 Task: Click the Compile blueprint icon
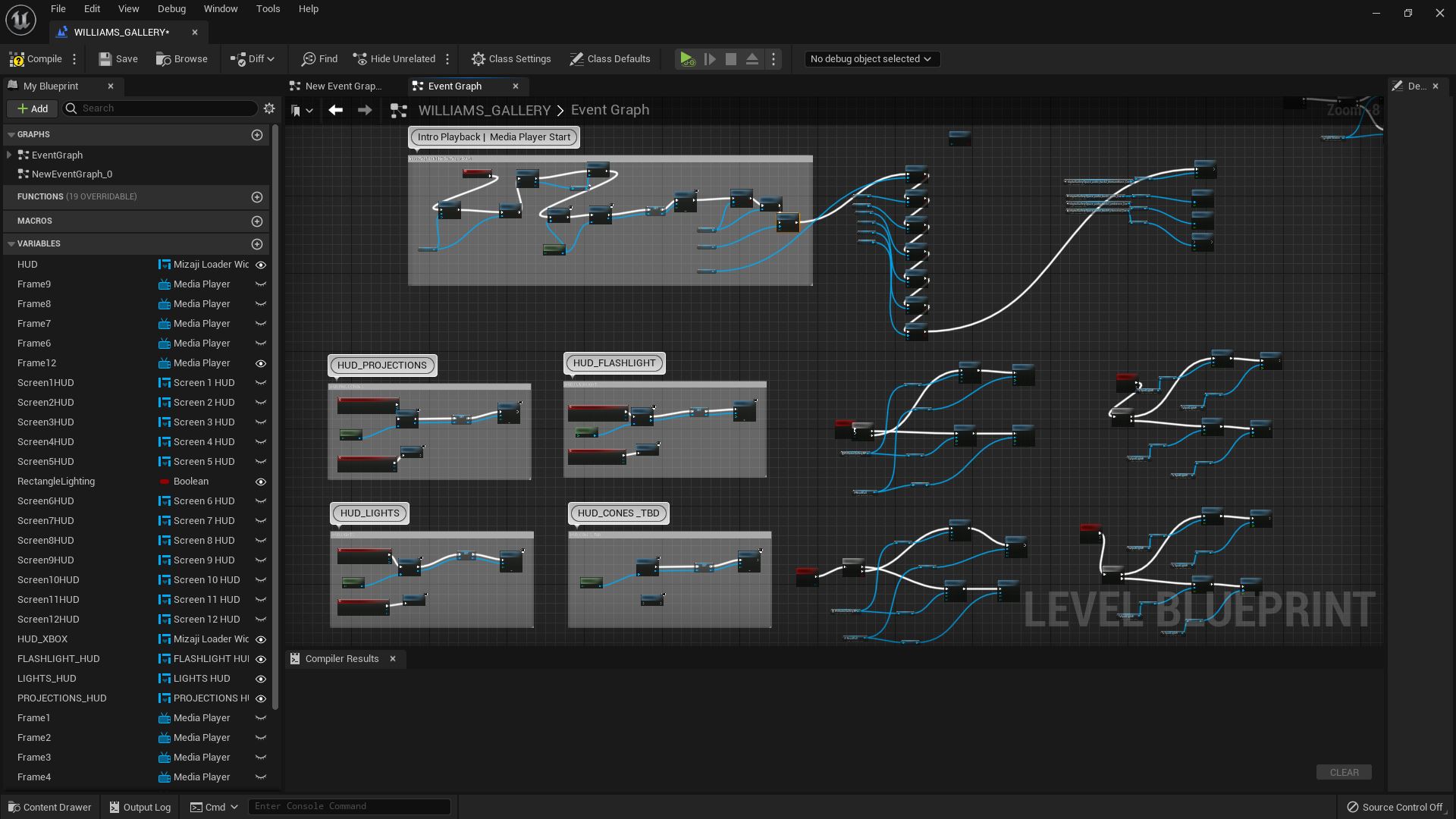(x=17, y=59)
